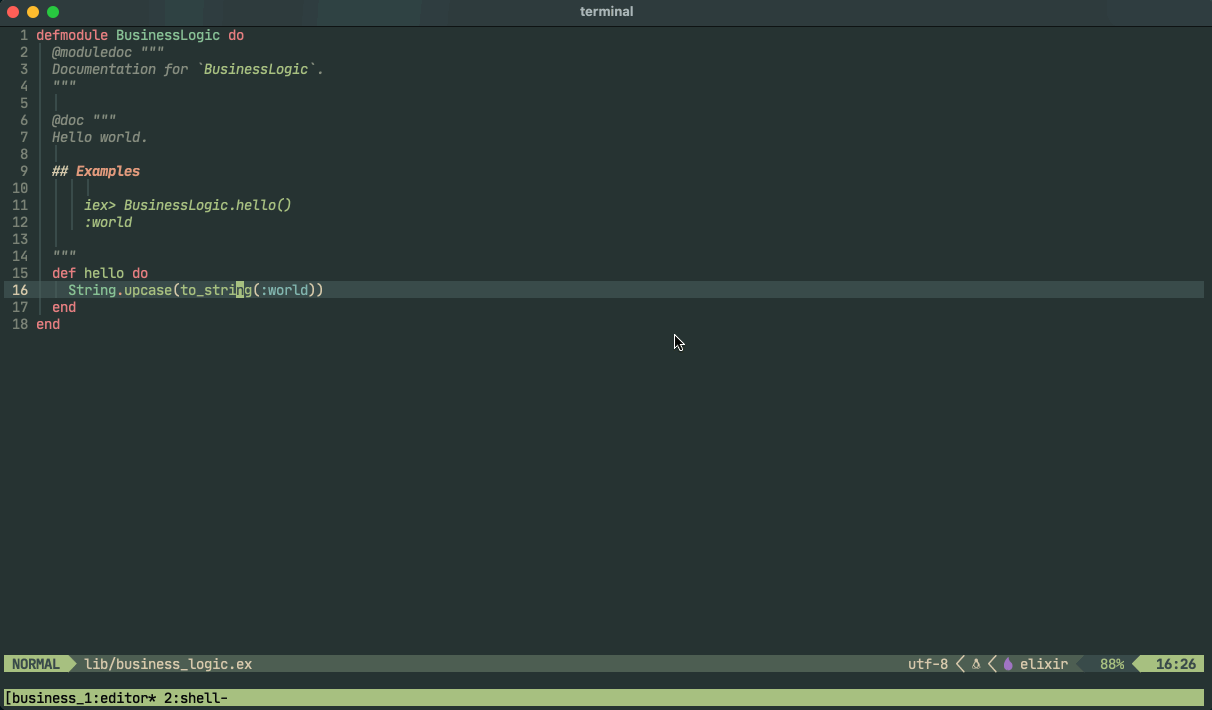Click 'Documentation for' text on line 3
The image size is (1212, 710).
point(120,69)
